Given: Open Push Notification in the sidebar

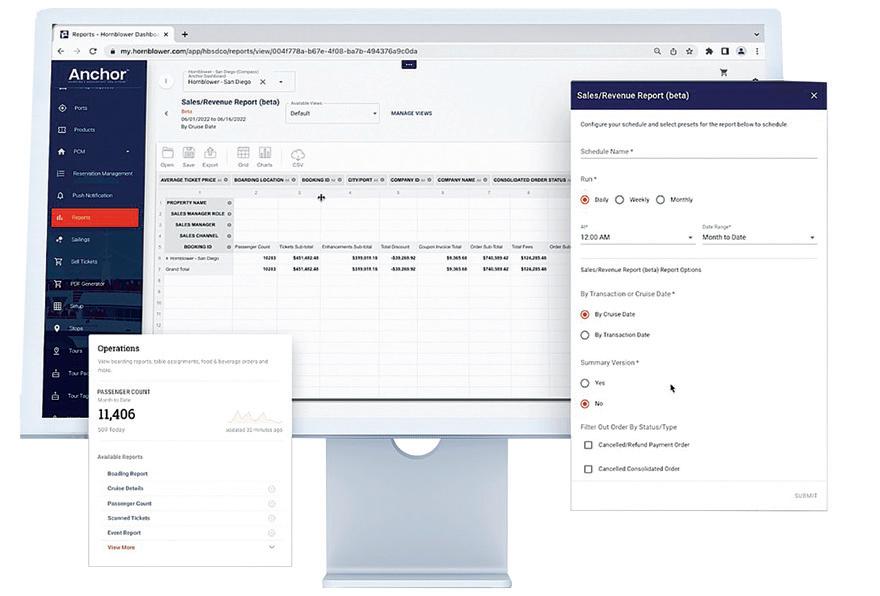Looking at the screenshot, I should tap(92, 195).
